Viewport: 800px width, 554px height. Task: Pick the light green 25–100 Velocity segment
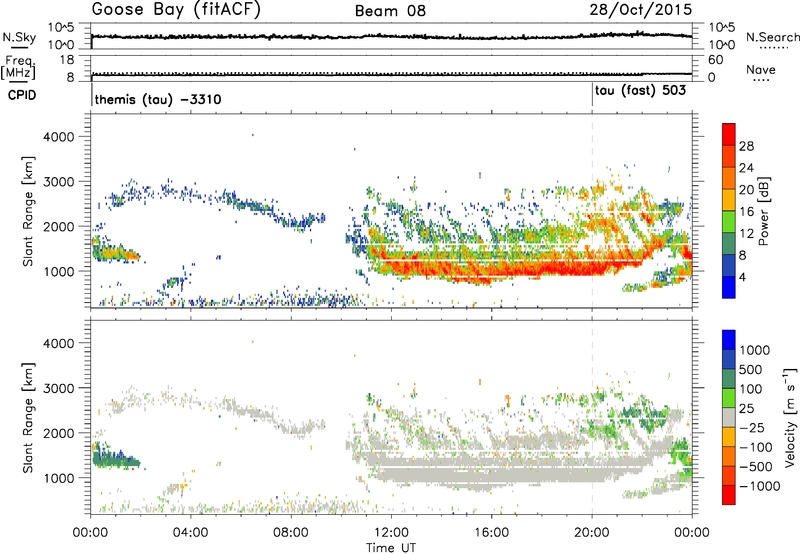click(x=729, y=398)
